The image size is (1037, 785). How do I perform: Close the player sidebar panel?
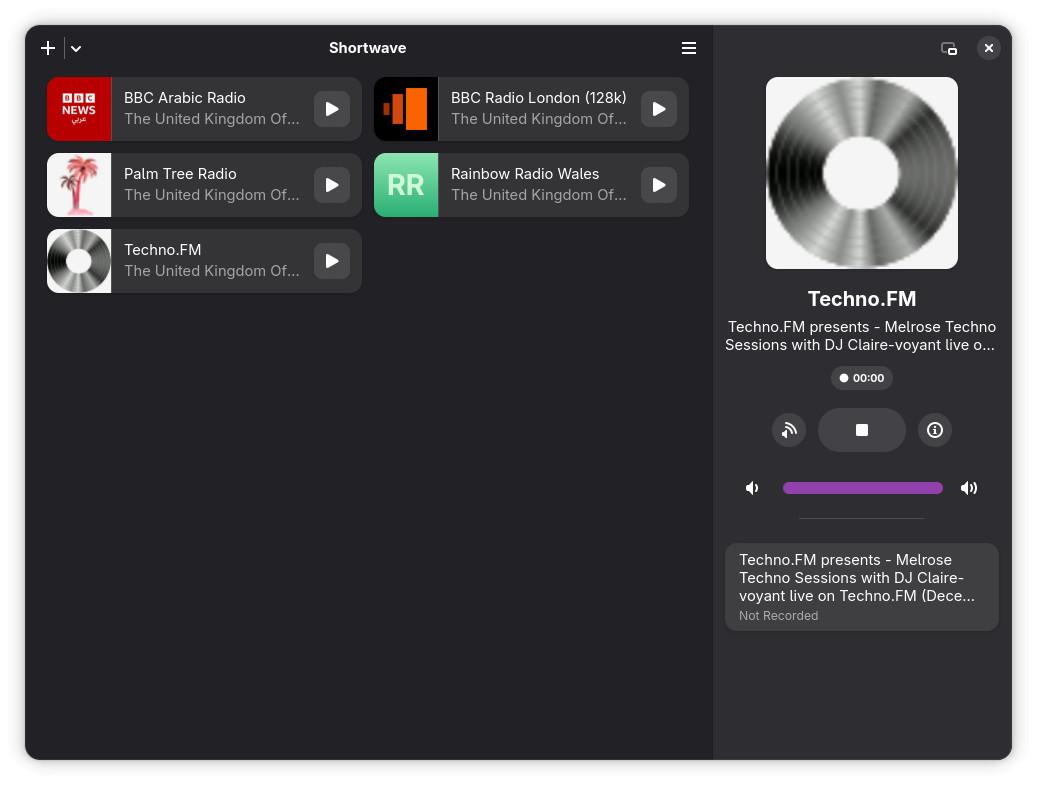coord(989,48)
